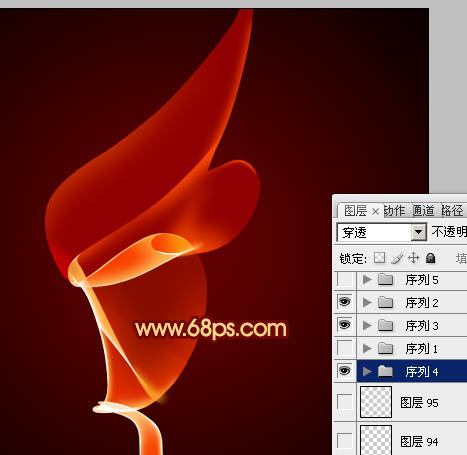Click the 序列 1 folder icon

pos(386,348)
